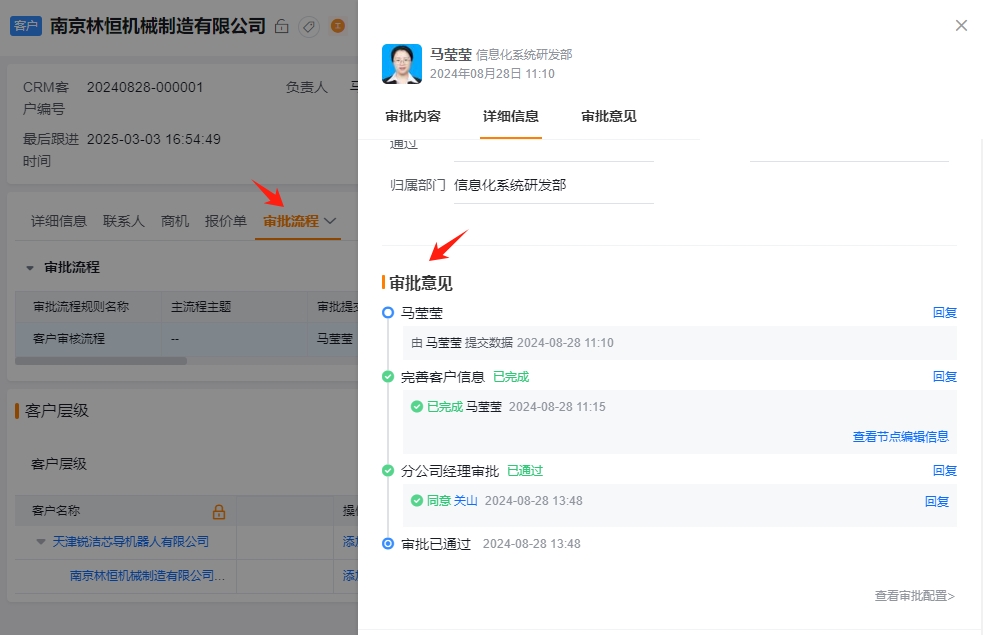The width and height of the screenshot is (983, 635).
Task: Open 商机 tab
Action: 175,221
